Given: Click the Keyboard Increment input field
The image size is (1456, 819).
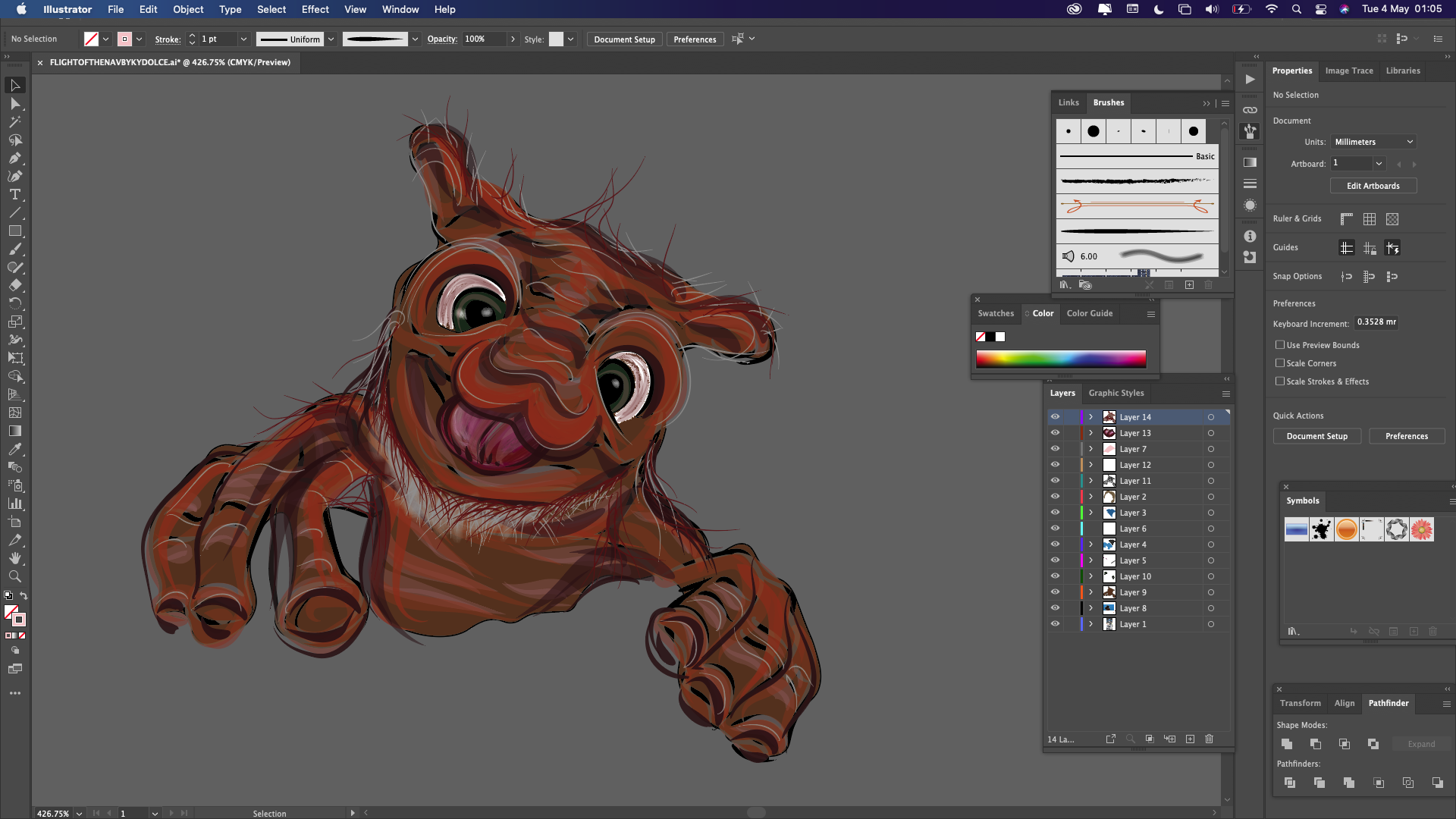Looking at the screenshot, I should pos(1376,322).
